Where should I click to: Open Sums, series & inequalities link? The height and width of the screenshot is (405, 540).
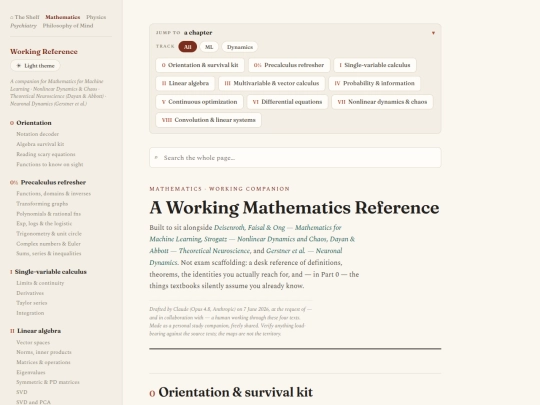(x=49, y=253)
